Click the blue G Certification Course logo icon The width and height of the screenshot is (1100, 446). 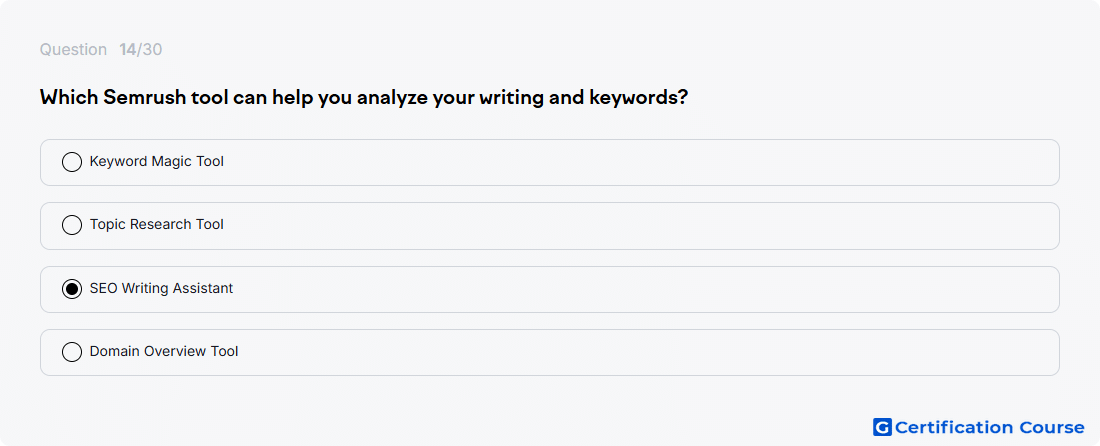pos(882,427)
